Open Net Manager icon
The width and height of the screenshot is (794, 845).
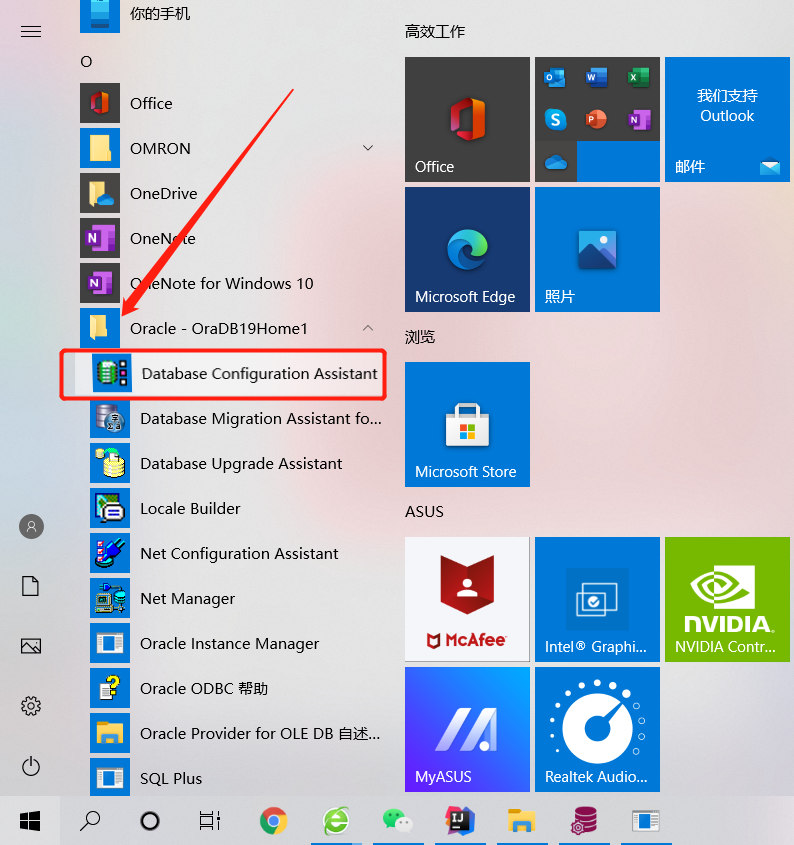point(110,598)
